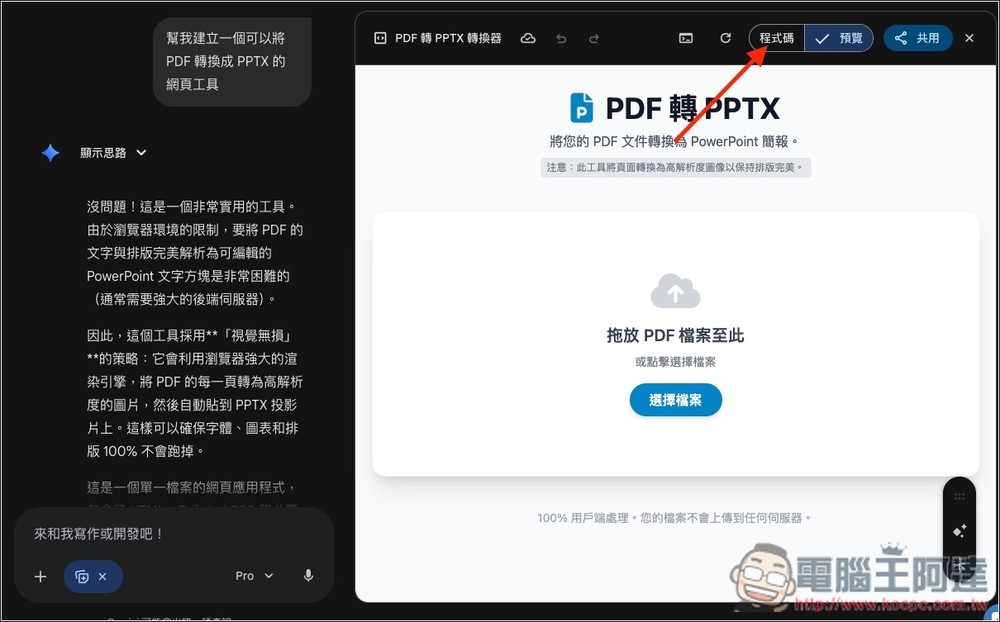Viewport: 1000px width, 622px height.
Task: Click the 100% 用戶端處理 footer text
Action: (675, 518)
